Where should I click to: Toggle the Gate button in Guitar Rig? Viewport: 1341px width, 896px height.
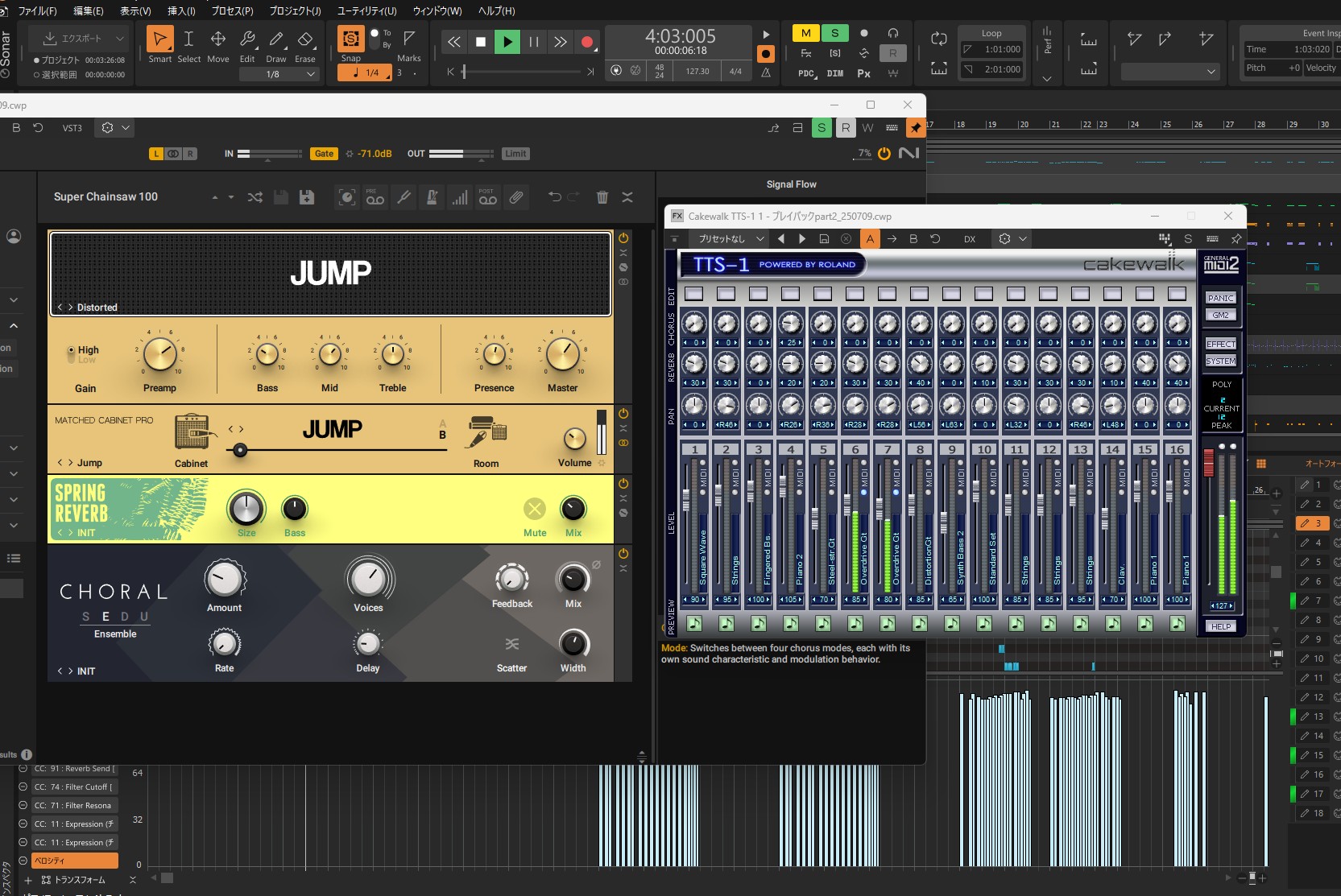click(x=324, y=154)
